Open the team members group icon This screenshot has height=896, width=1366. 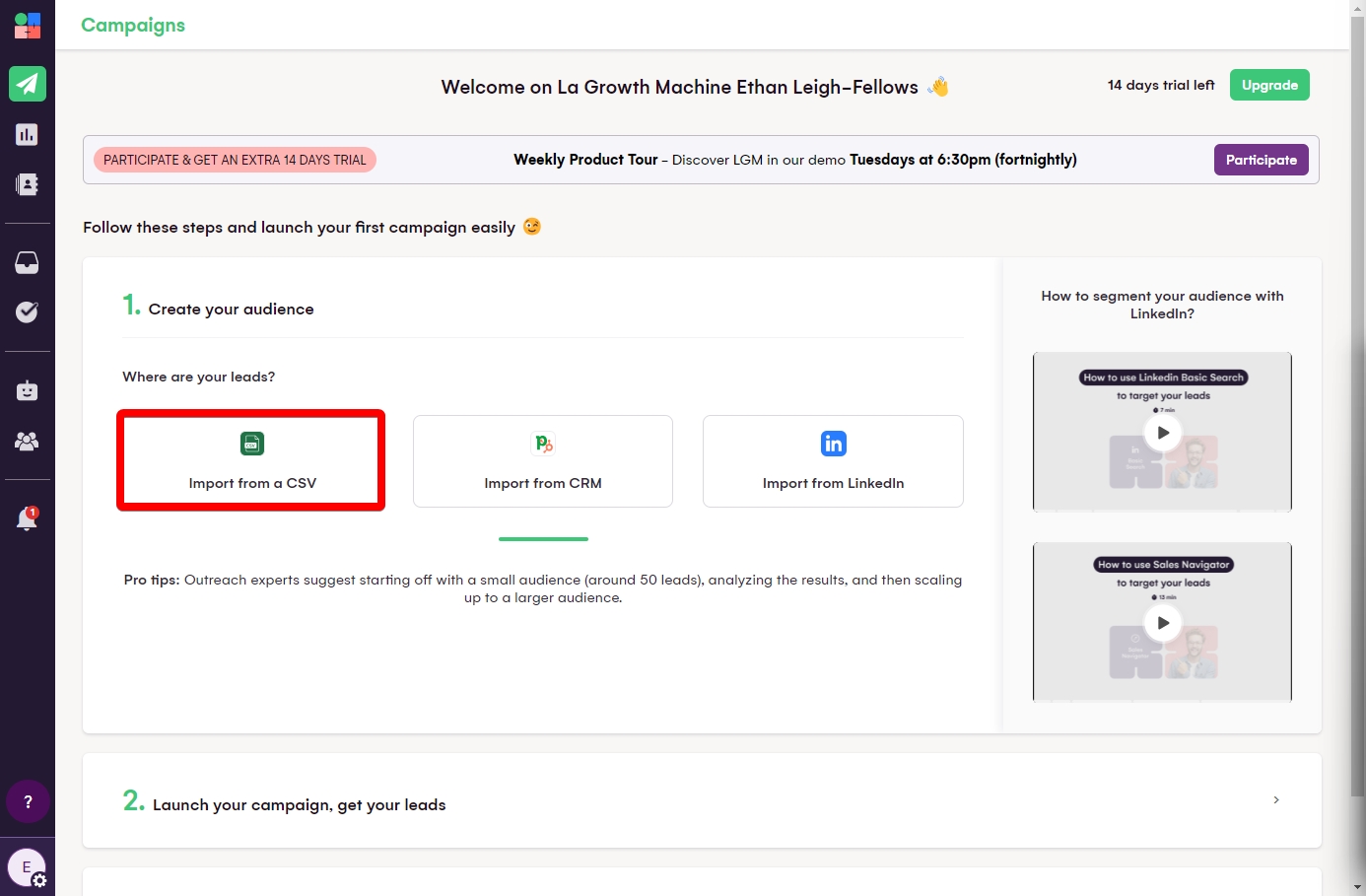pyautogui.click(x=28, y=441)
